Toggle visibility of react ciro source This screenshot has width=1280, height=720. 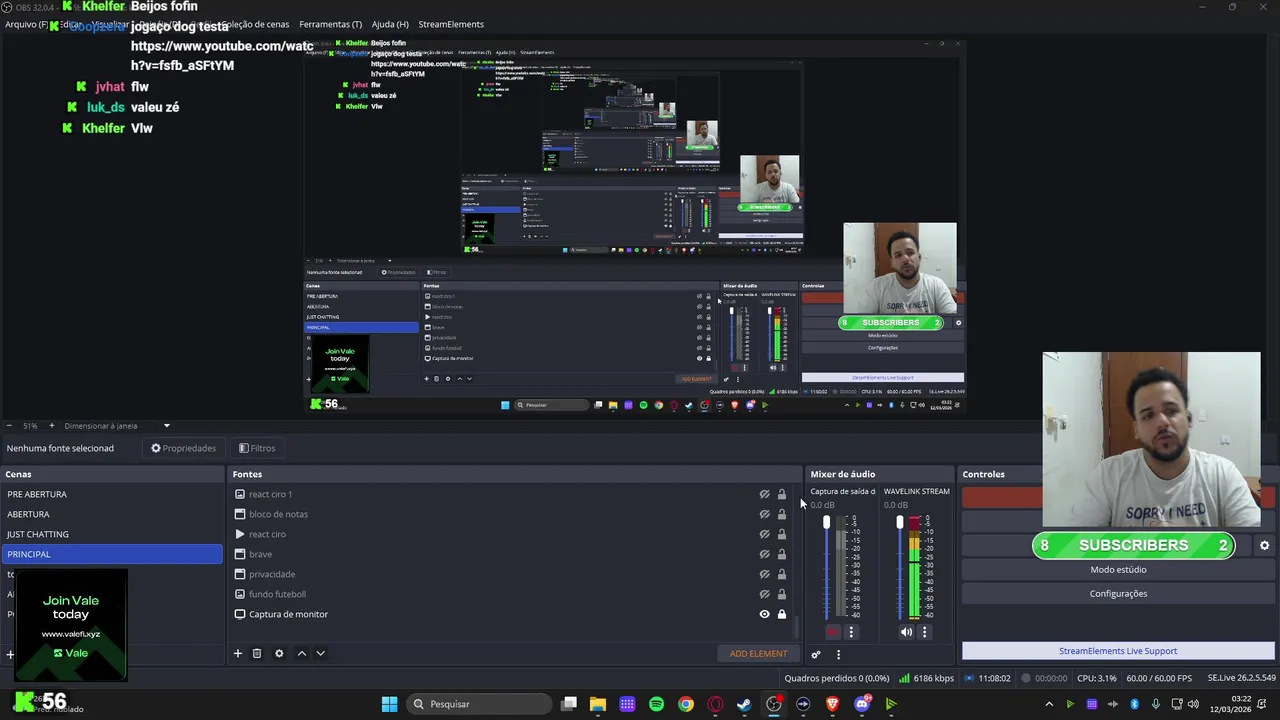pos(764,534)
